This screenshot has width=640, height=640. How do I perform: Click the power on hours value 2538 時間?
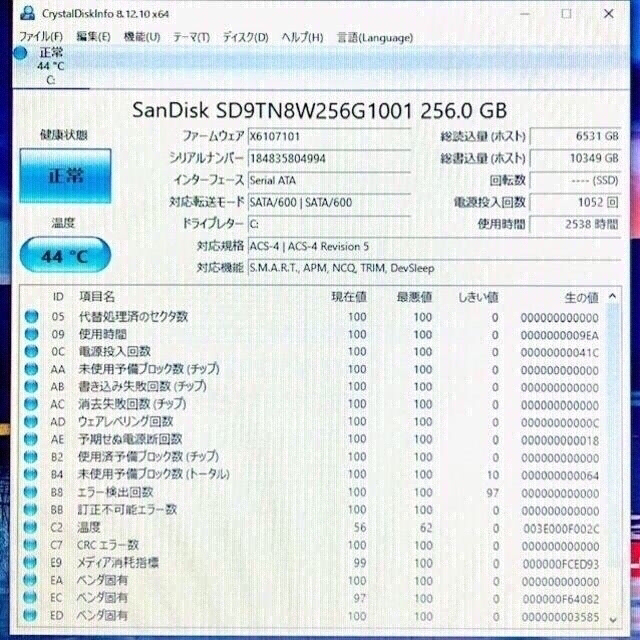[x=576, y=224]
